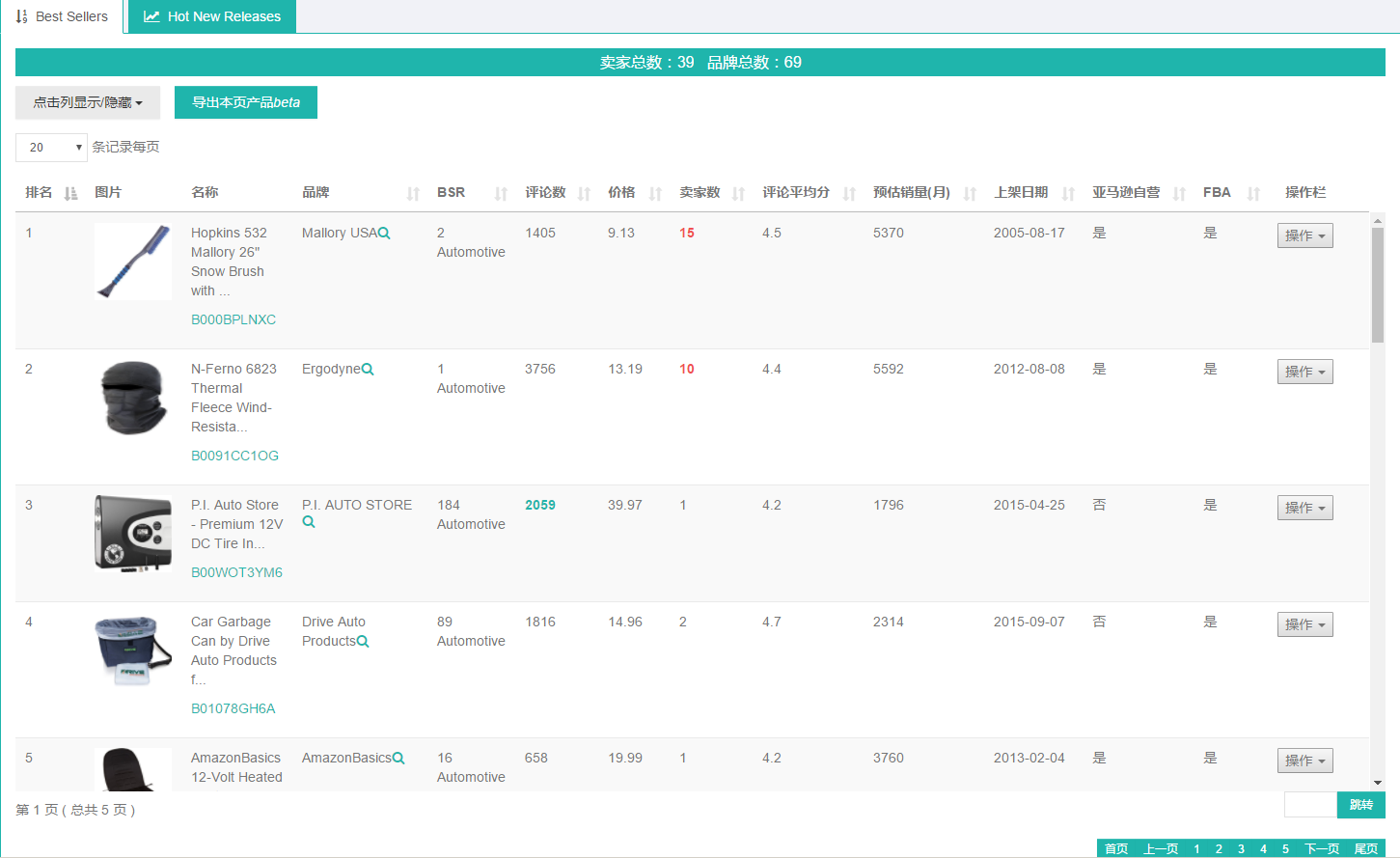Click tire inflator product thumbnail

click(x=133, y=534)
